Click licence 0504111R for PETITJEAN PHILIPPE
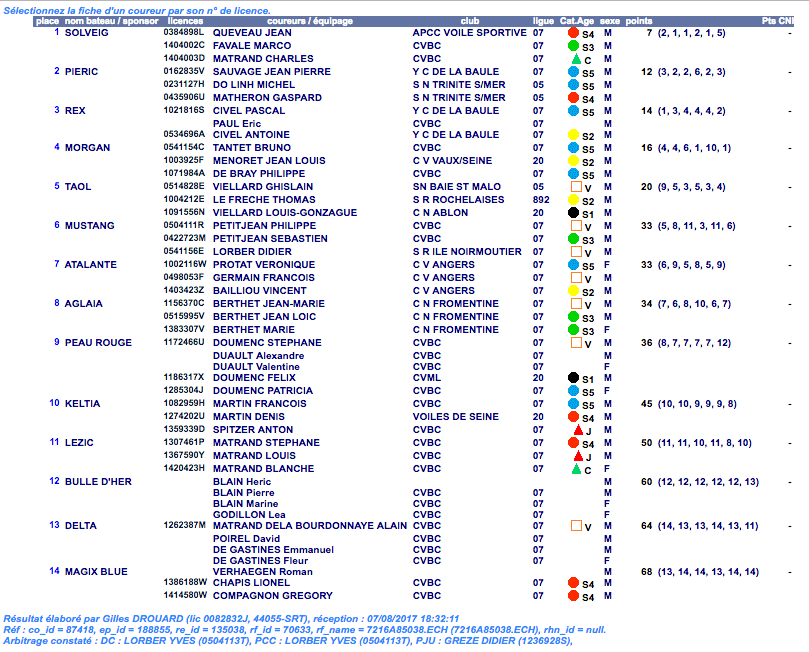The height and width of the screenshot is (652, 809). point(184,226)
